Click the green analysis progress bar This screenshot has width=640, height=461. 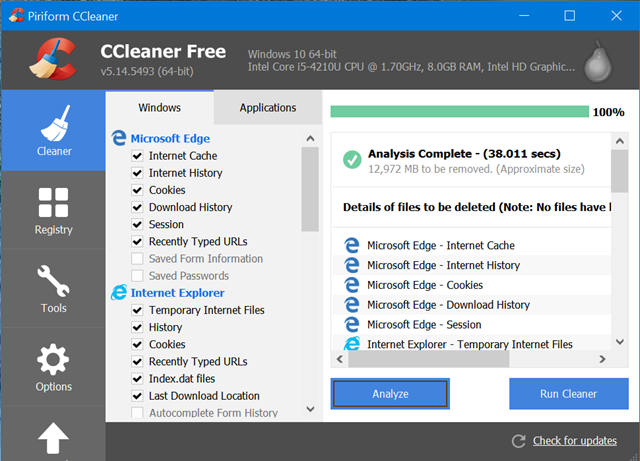460,111
